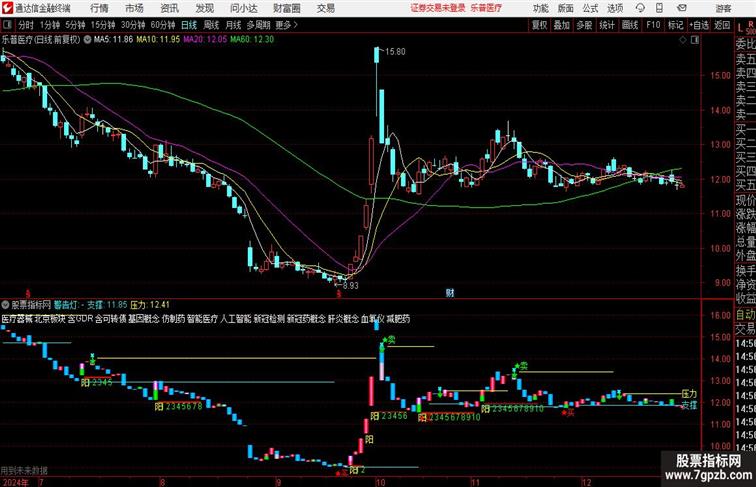Screen dimensions: 756x487
Task: Click the 画线 drawing toolbar button
Action: click(x=630, y=25)
